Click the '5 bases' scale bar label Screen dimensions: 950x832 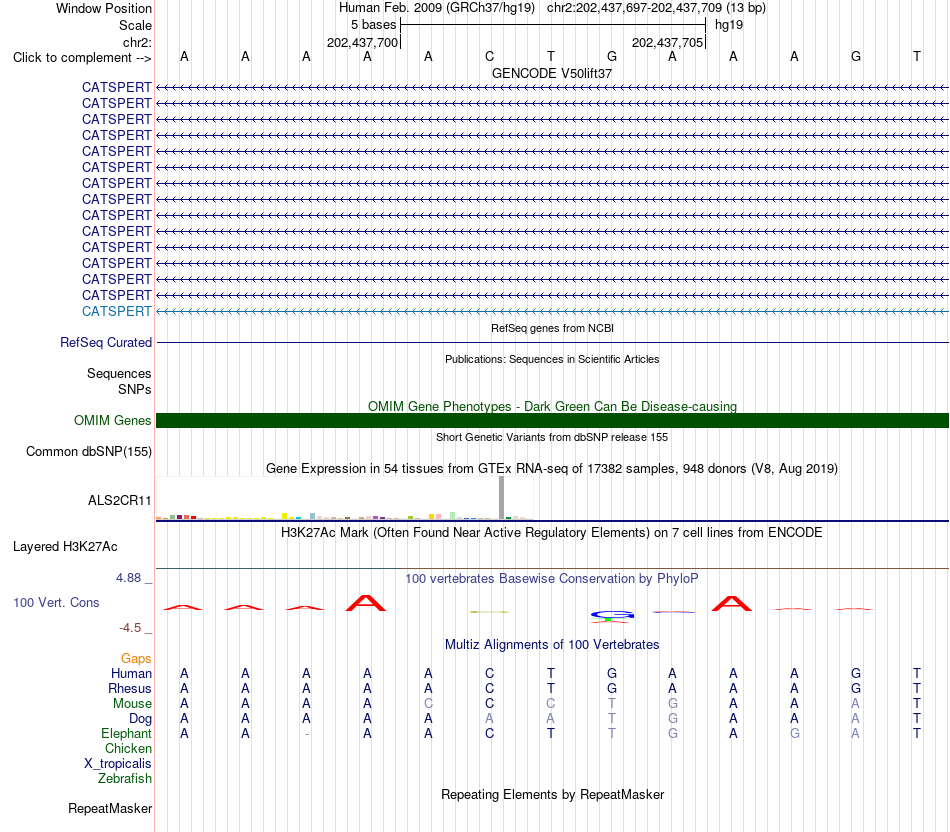pos(373,25)
